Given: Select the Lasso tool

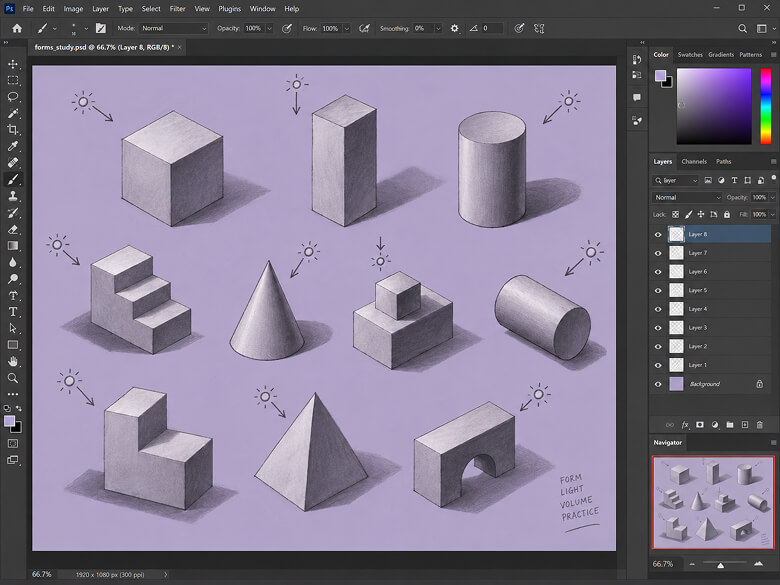Looking at the screenshot, I should click(x=13, y=97).
